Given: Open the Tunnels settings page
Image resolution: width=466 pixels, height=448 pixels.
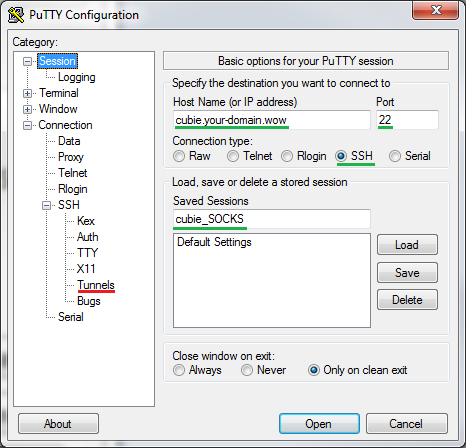Looking at the screenshot, I should click(96, 285).
